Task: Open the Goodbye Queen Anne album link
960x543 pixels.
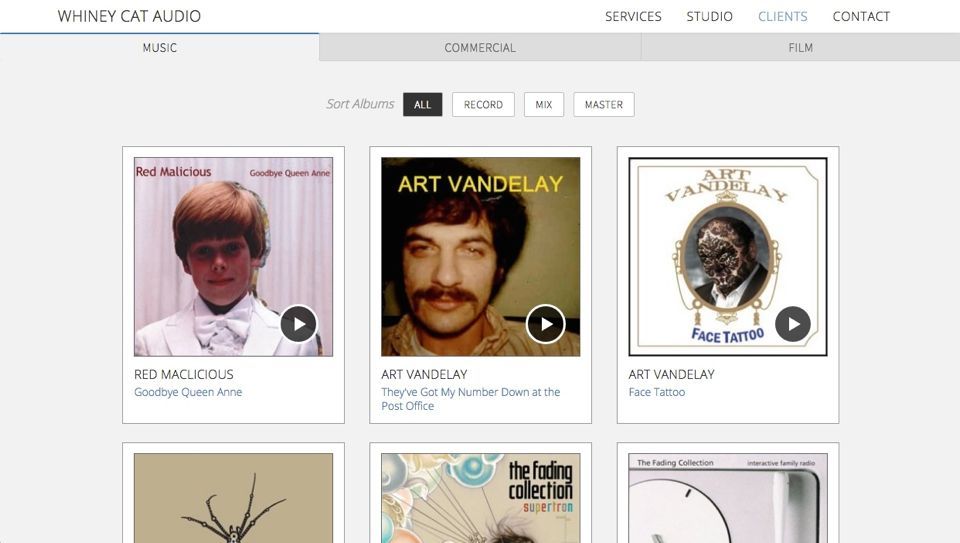Action: tap(188, 392)
